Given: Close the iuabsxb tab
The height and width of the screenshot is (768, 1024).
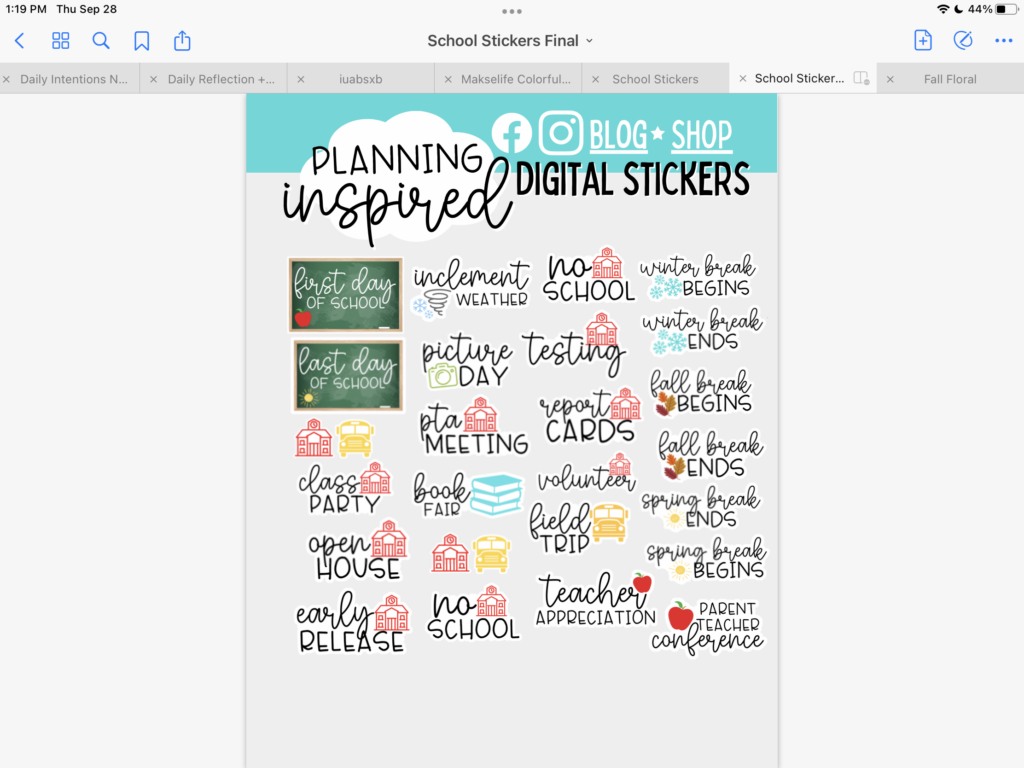Looking at the screenshot, I should (x=301, y=79).
